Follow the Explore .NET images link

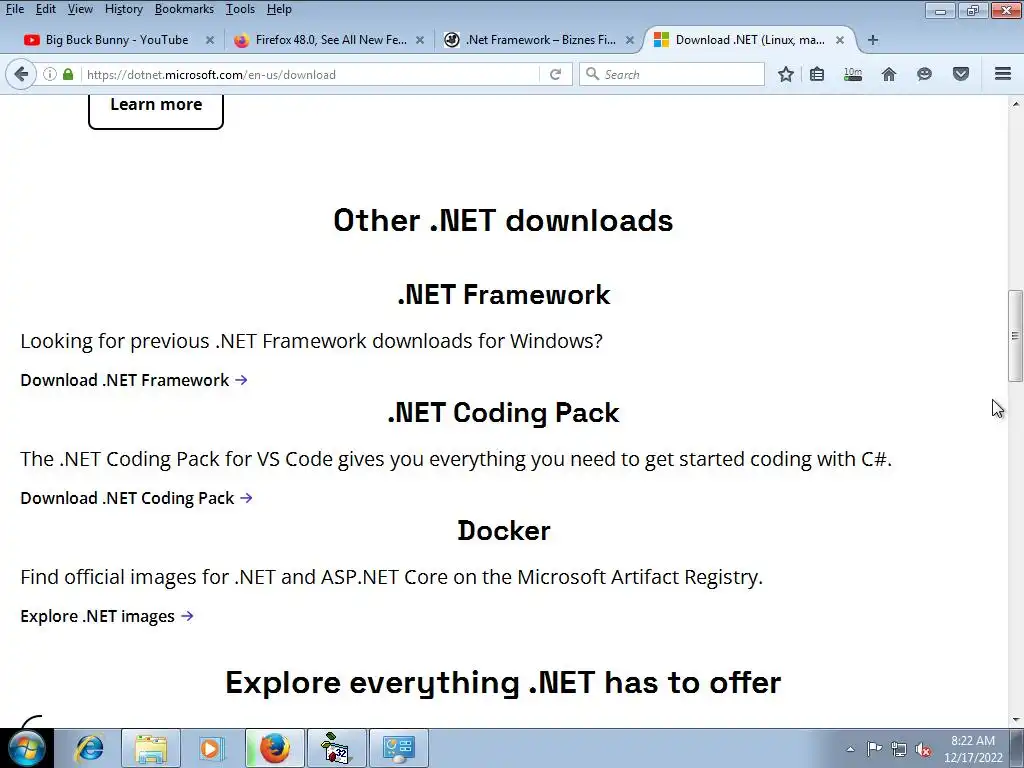click(x=106, y=616)
